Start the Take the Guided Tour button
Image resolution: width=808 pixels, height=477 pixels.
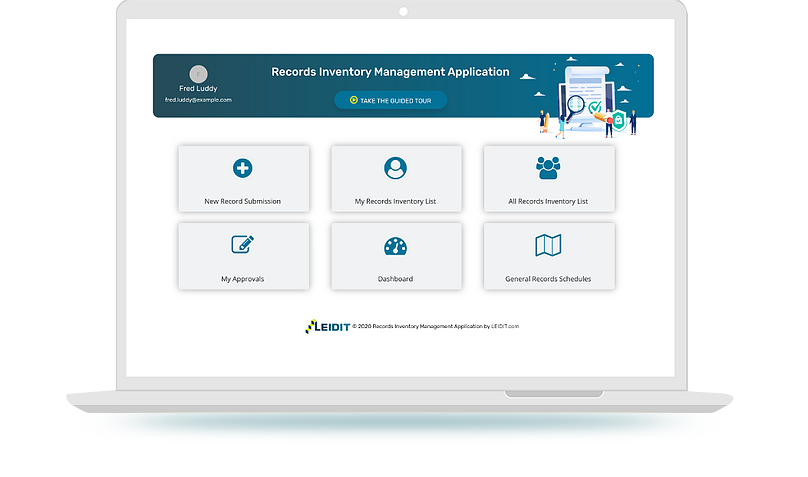[391, 100]
